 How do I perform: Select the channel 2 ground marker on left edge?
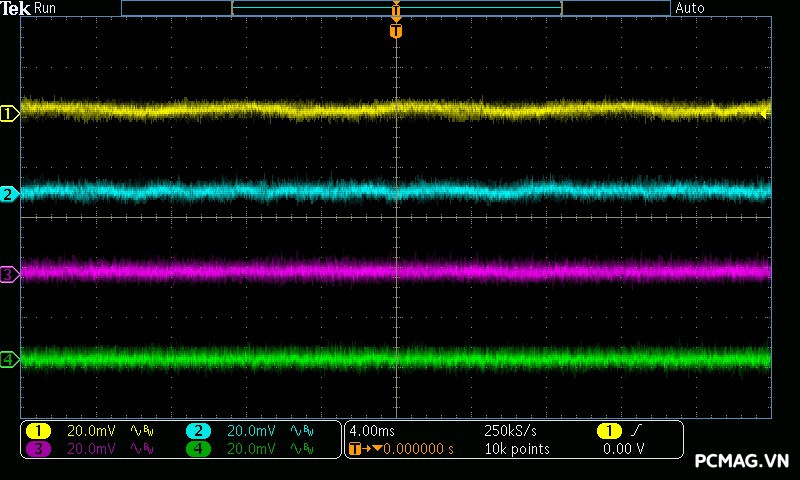(9, 194)
